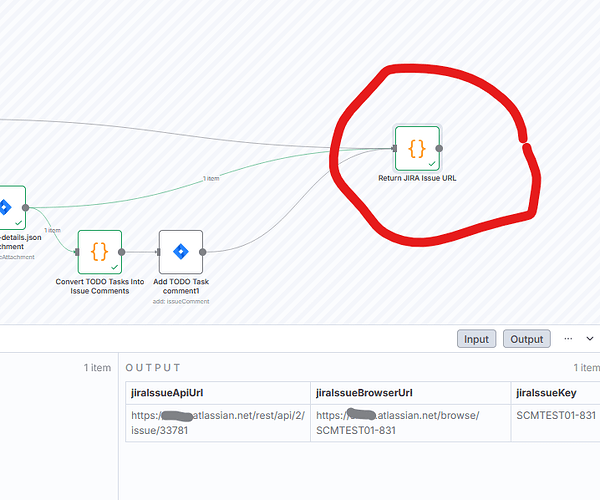Click output connector of Convert TODO Tasks node
The width and height of the screenshot is (600, 500).
point(122,252)
